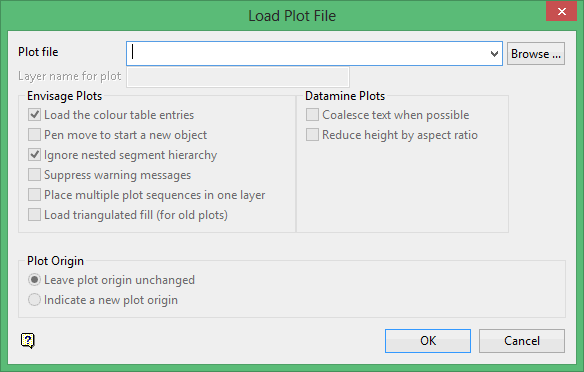The image size is (584, 372).
Task: Expand the Plot file dropdown arrow
Action: (x=494, y=54)
